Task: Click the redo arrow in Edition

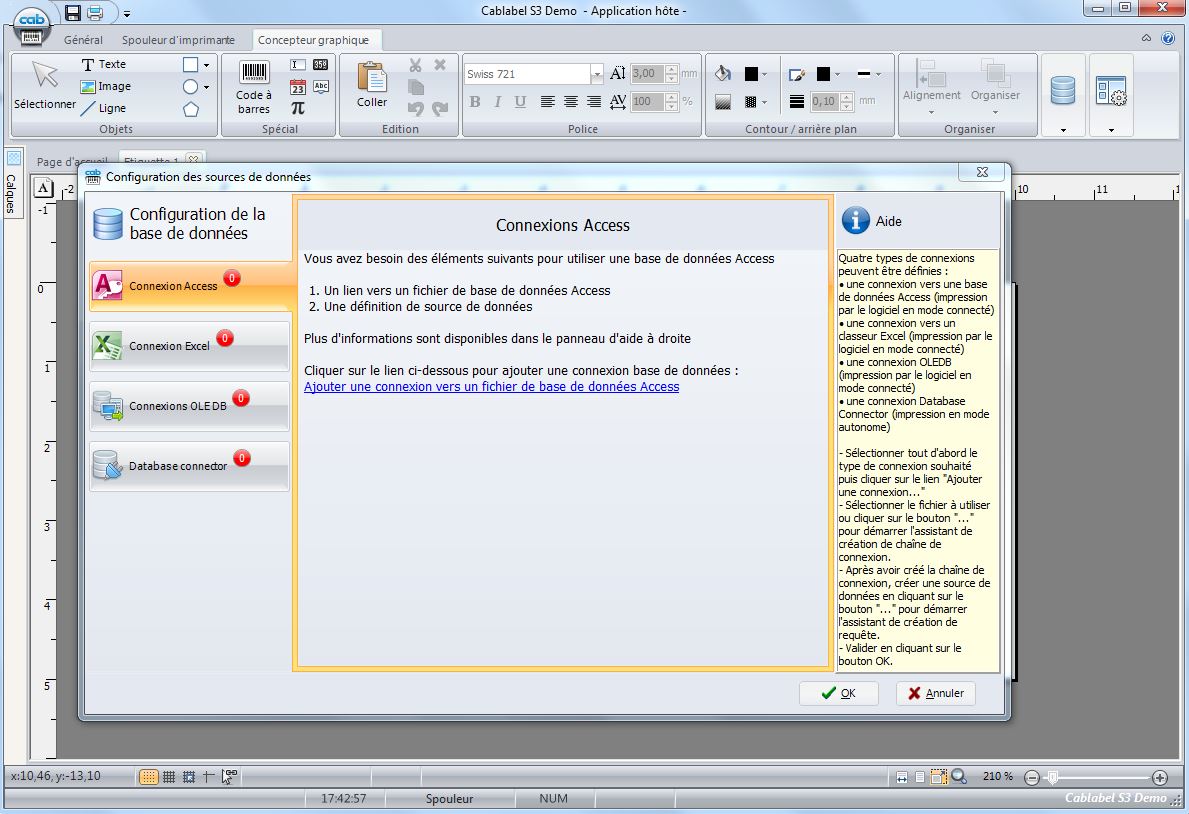Action: pyautogui.click(x=440, y=108)
